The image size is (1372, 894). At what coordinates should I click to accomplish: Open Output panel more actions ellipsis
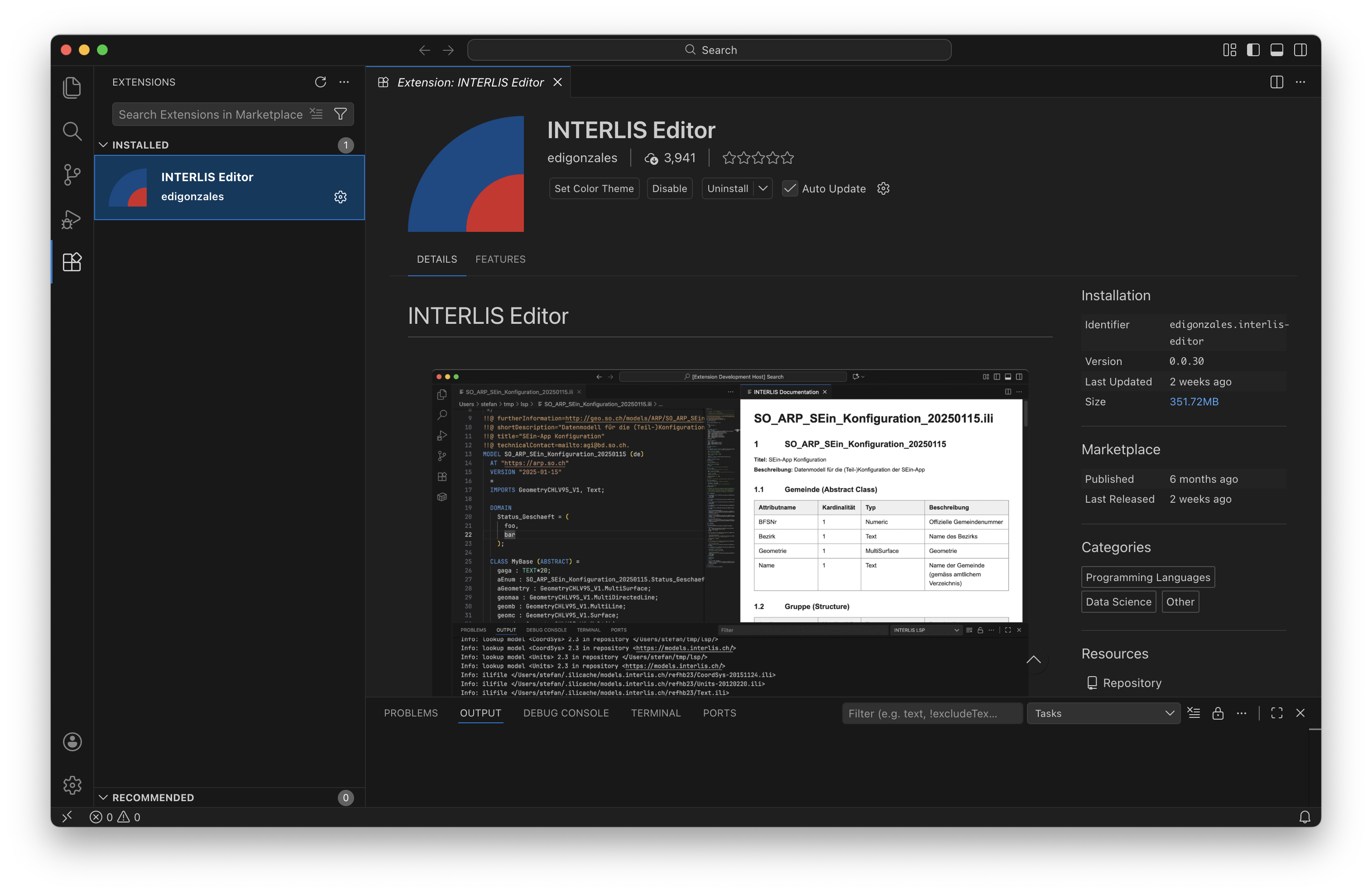click(x=1241, y=713)
